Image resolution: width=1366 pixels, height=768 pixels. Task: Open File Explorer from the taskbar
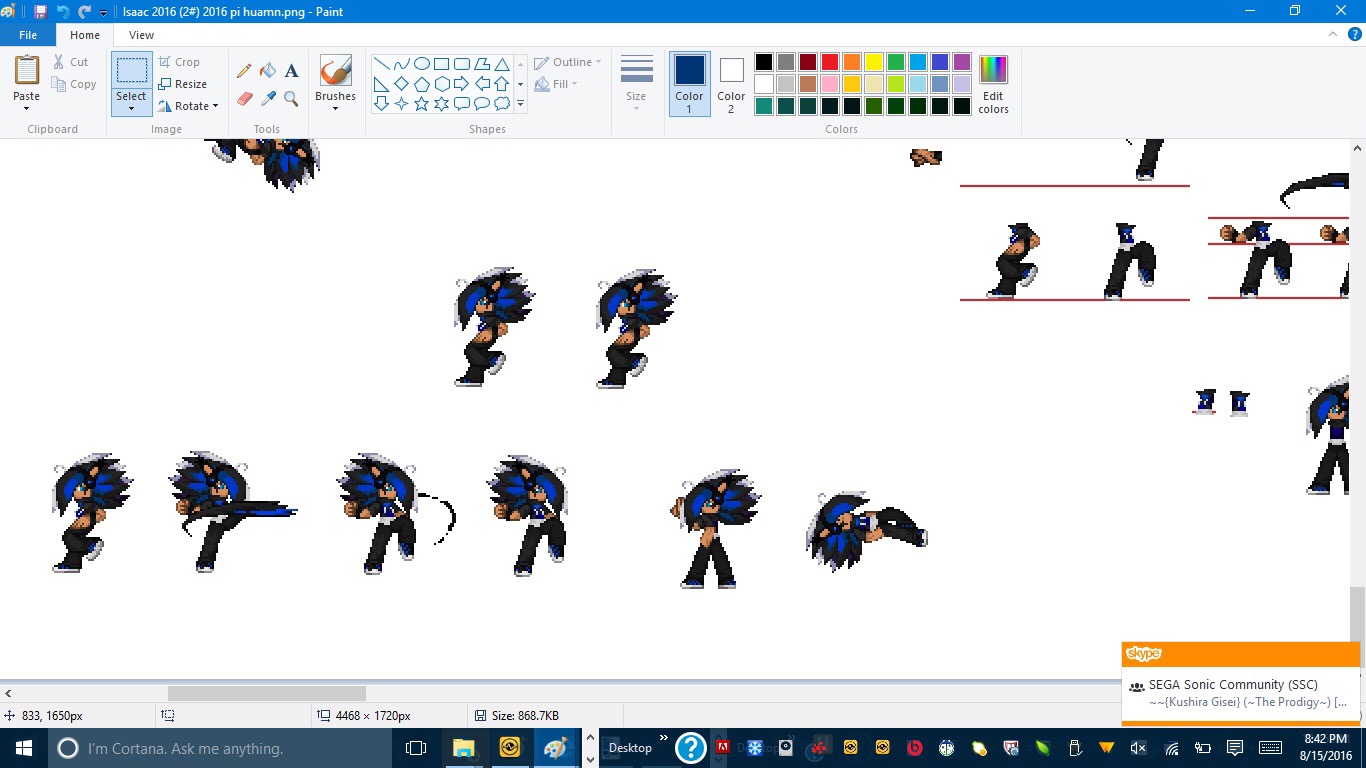[464, 748]
